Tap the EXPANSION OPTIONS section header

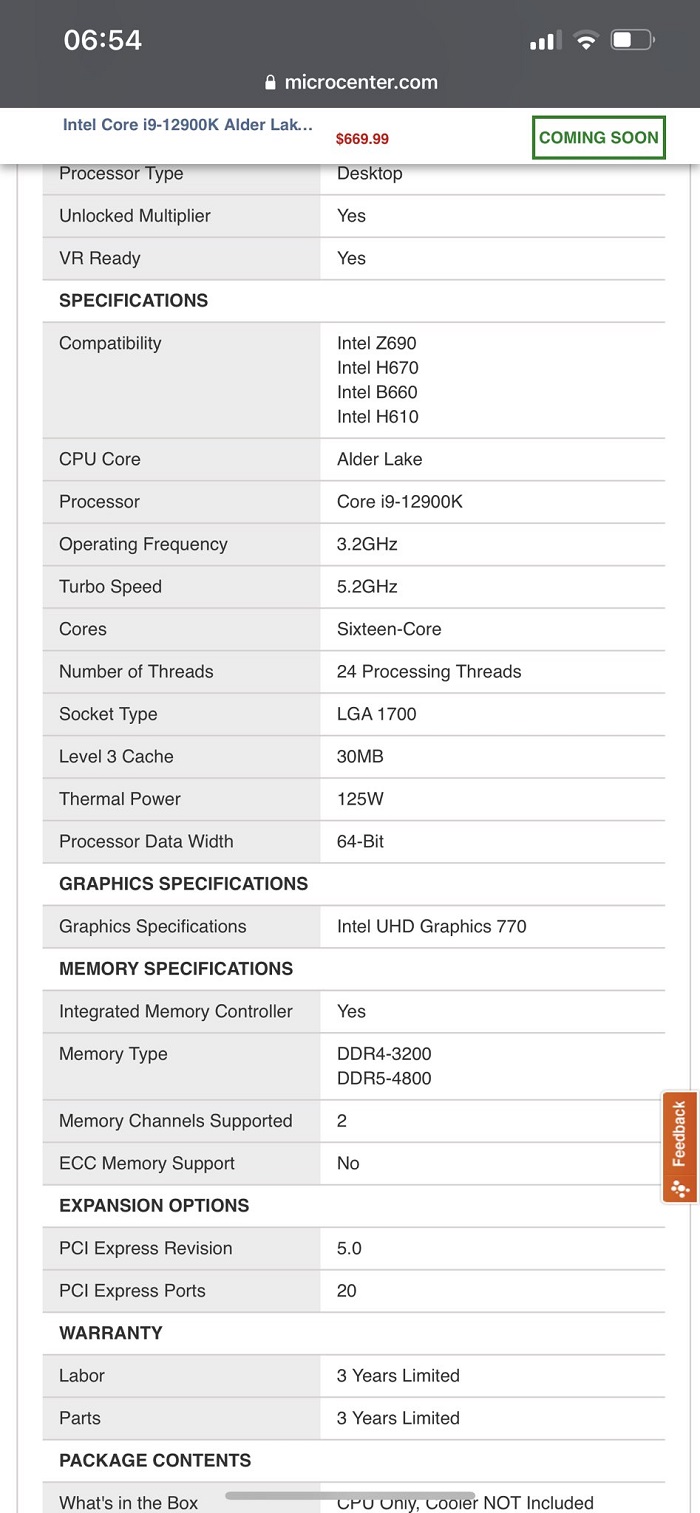point(154,1206)
